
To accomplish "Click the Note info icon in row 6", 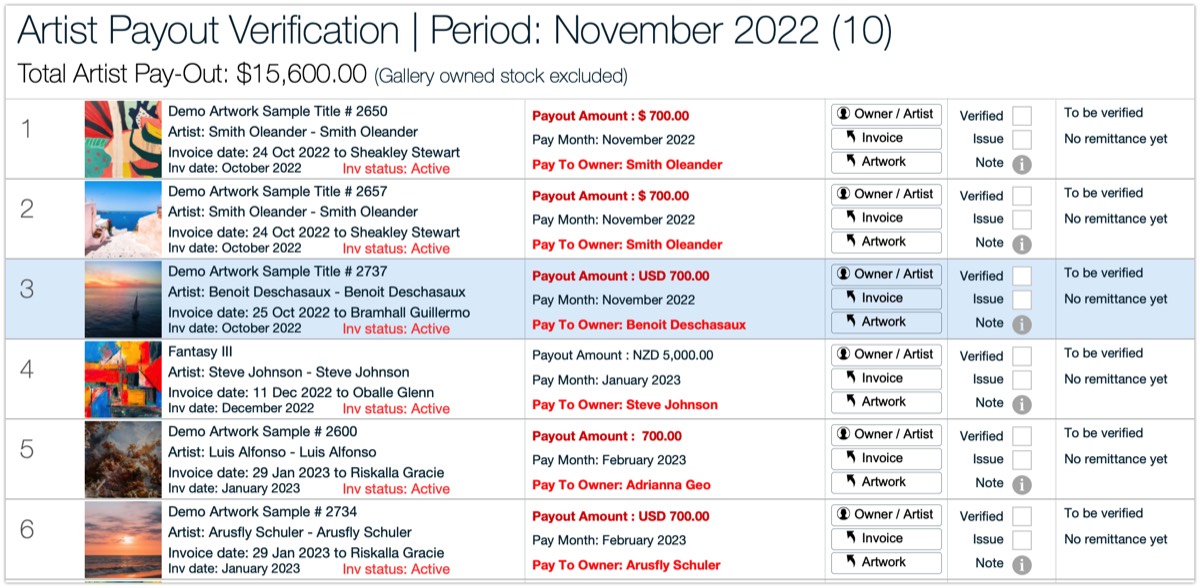I will click(1021, 564).
